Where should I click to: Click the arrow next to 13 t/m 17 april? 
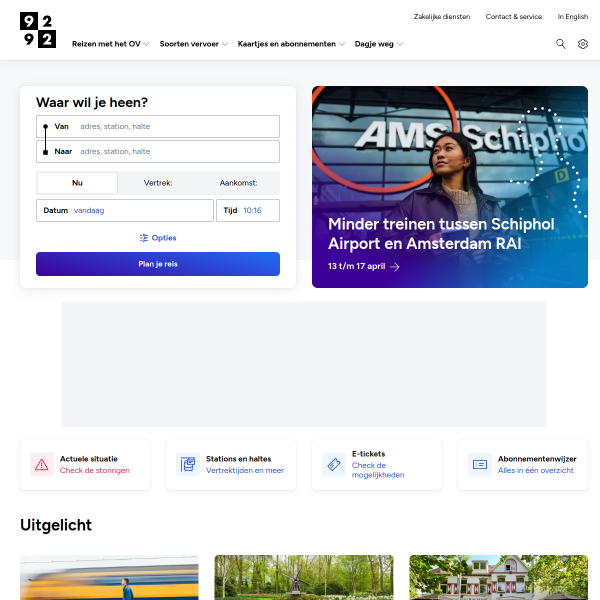(x=395, y=266)
